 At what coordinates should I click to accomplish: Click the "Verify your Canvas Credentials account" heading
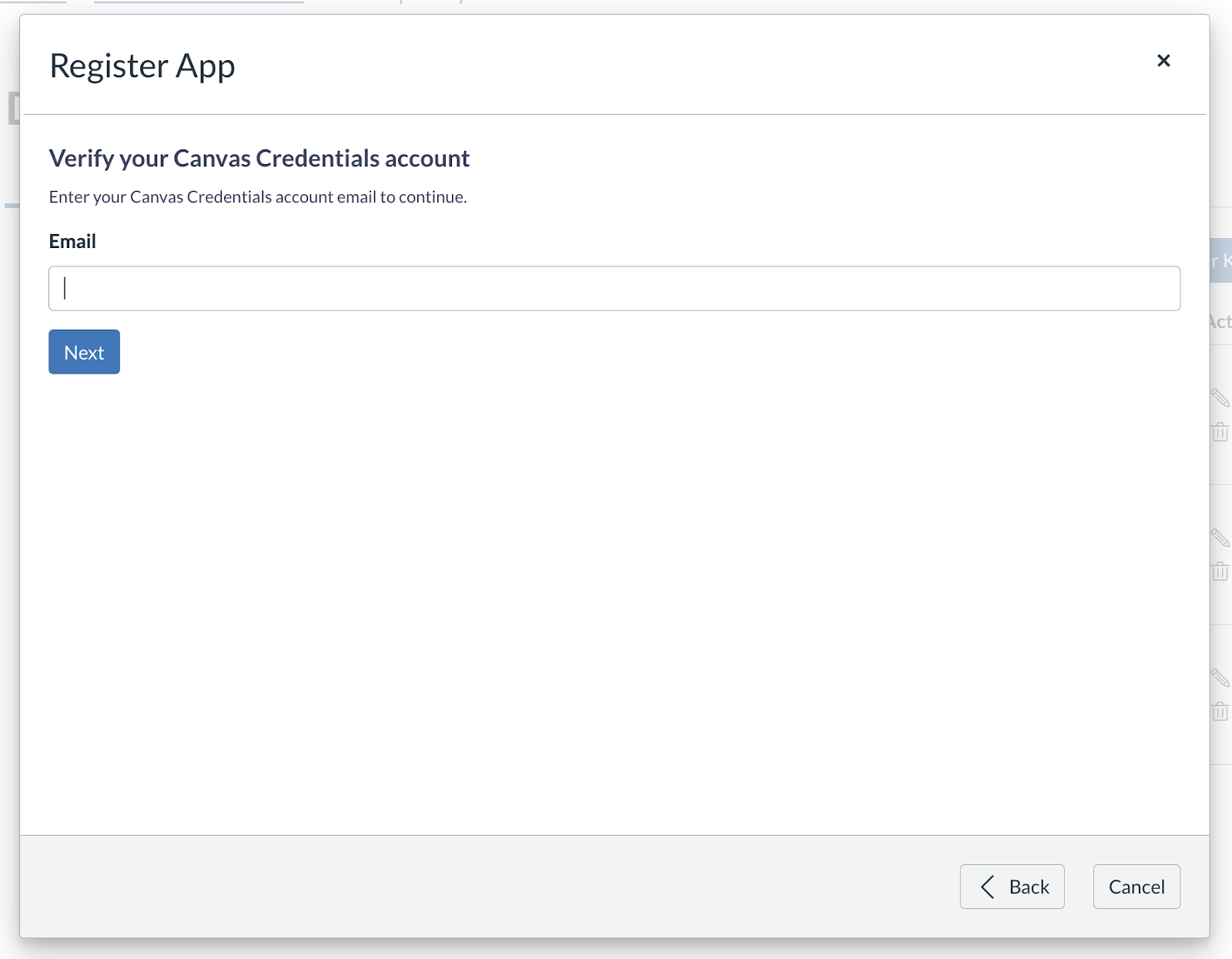click(259, 158)
